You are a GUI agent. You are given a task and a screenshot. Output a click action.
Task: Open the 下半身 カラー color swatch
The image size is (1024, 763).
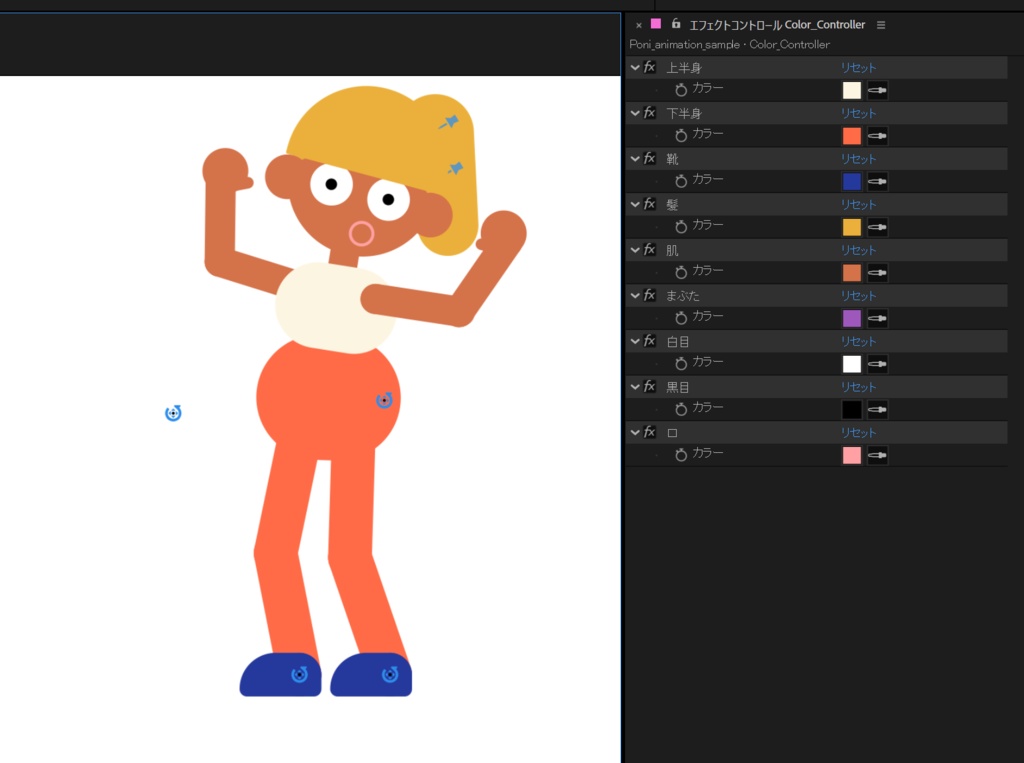tap(851, 135)
